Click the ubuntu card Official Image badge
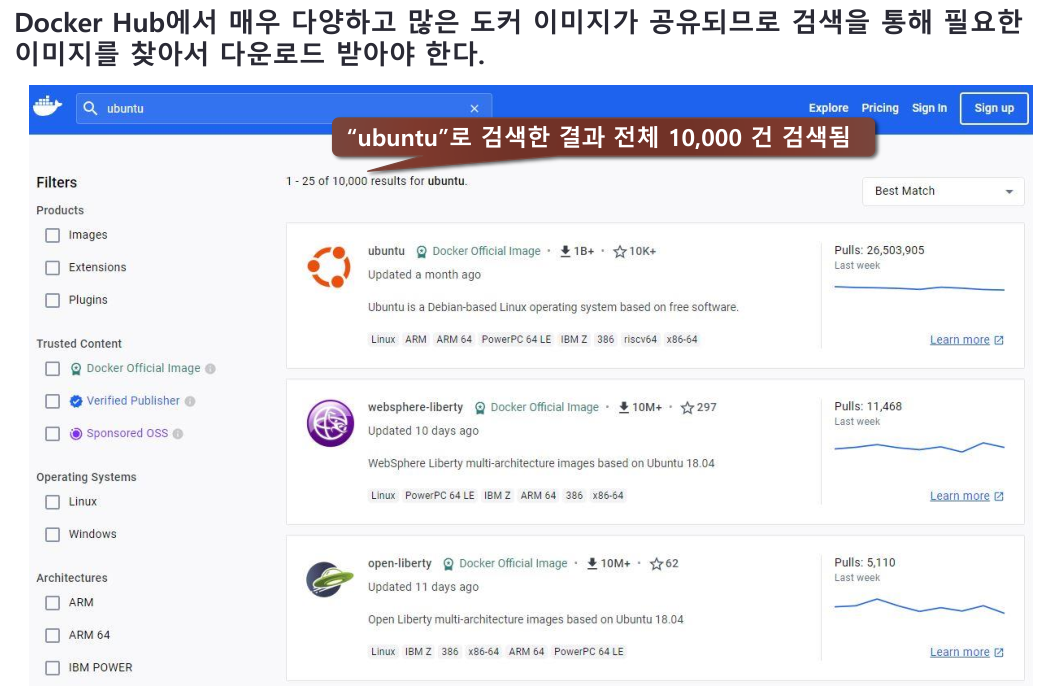Screen dimensions: 1056x686 click(x=478, y=251)
